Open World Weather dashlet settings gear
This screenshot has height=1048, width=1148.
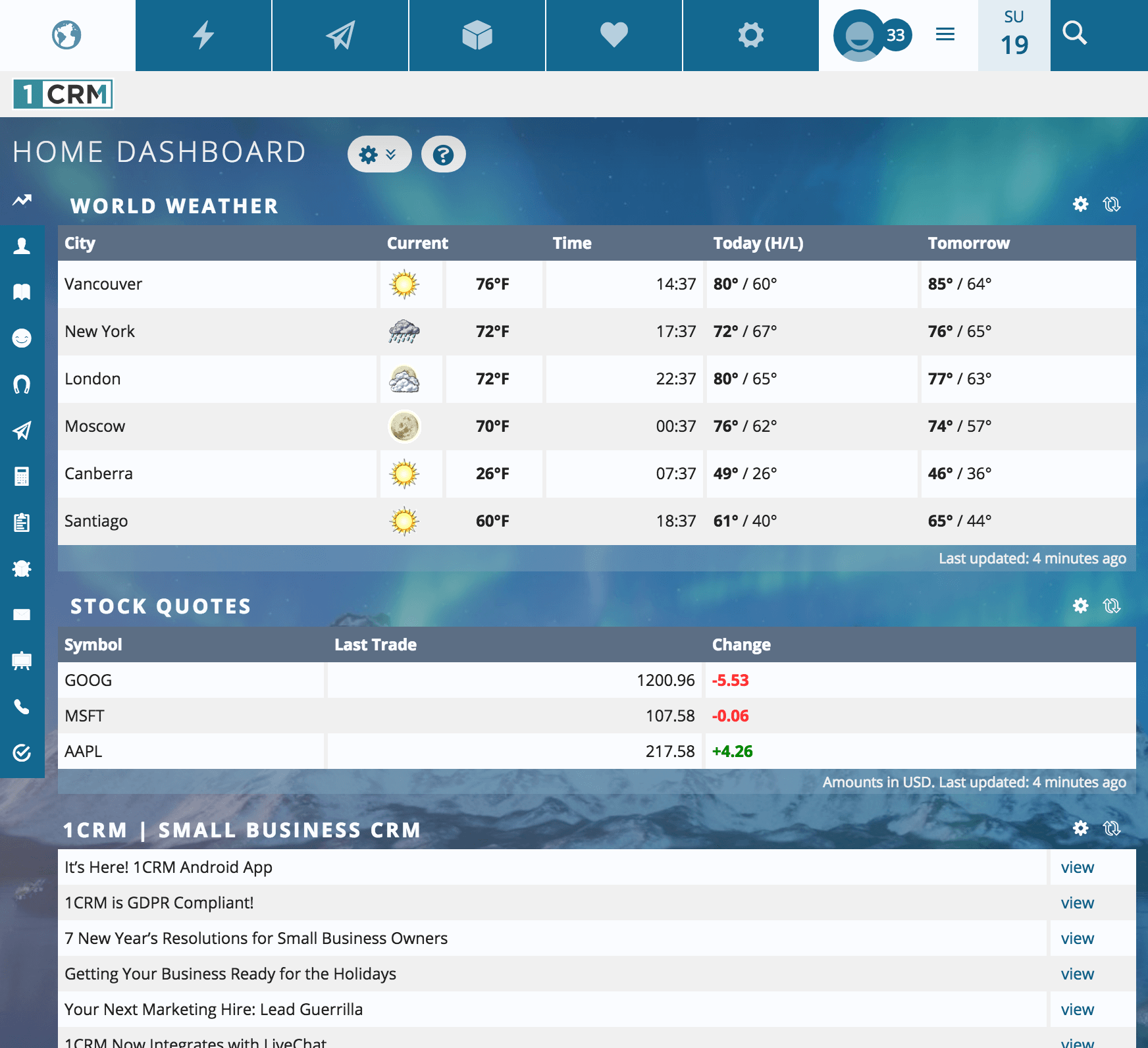(1081, 204)
